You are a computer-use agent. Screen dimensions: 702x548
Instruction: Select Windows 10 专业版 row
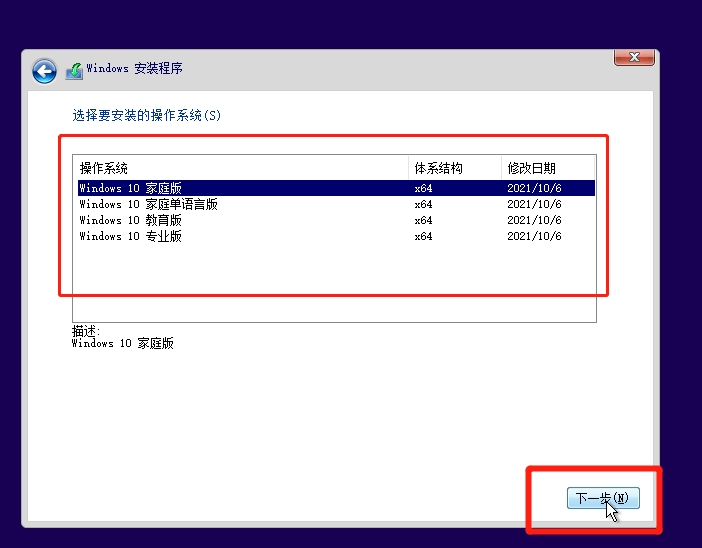[x=336, y=236]
